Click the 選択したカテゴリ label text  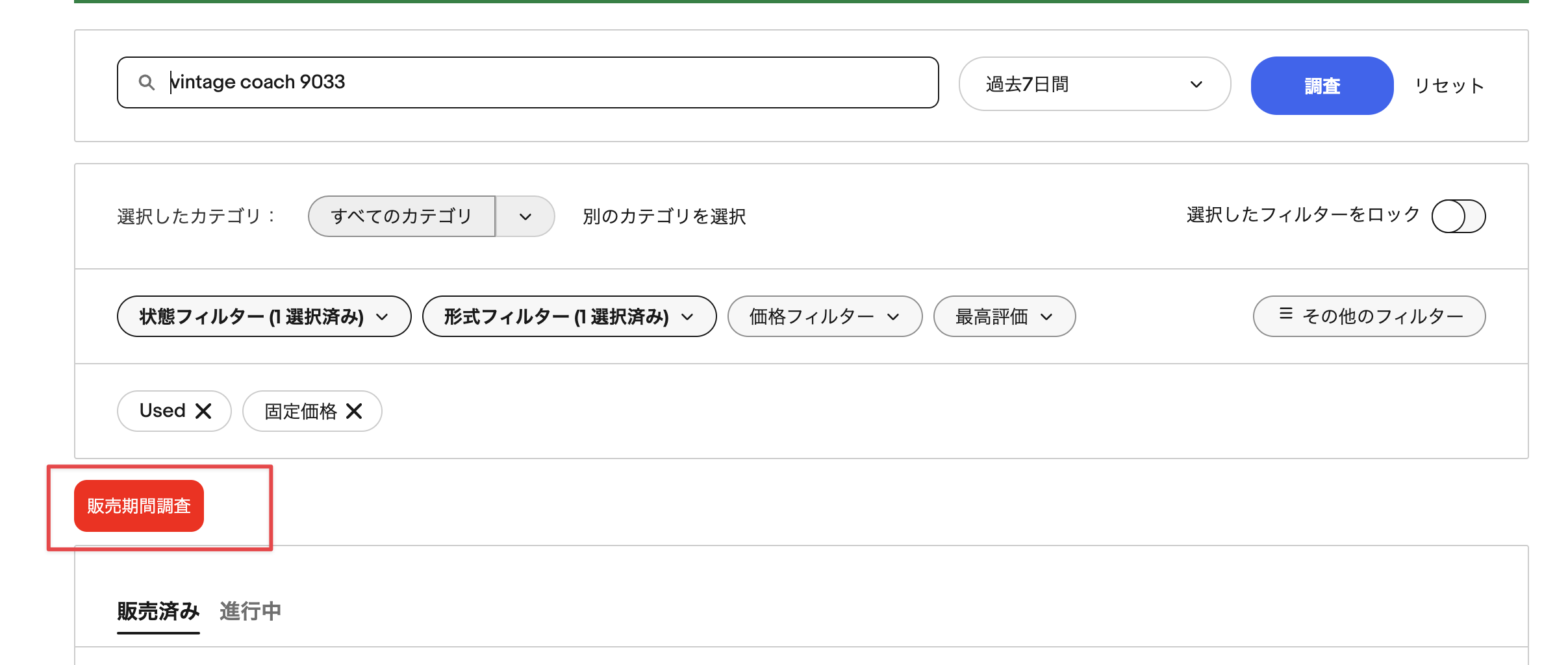[x=196, y=216]
